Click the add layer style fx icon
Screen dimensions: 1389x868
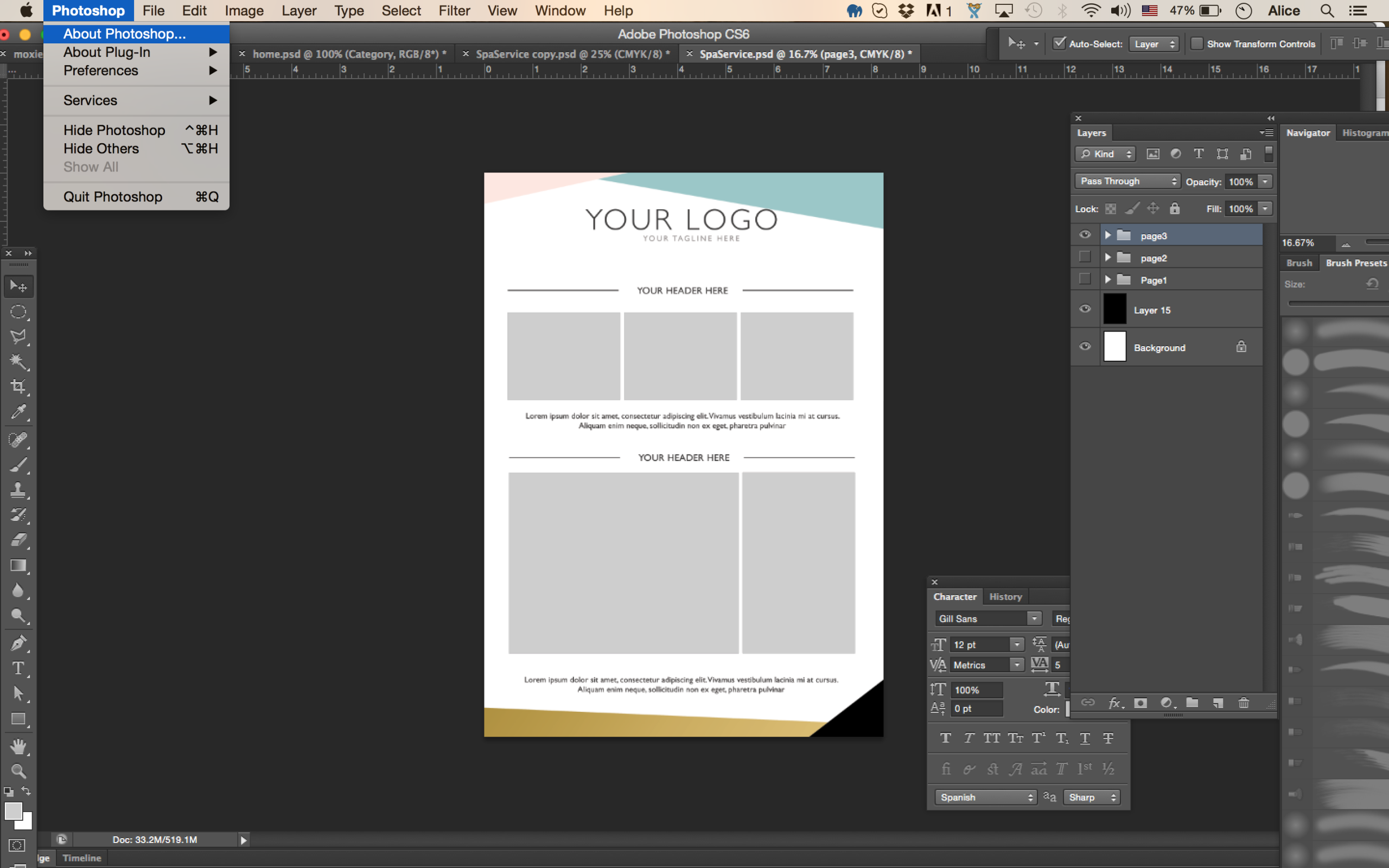pos(1114,703)
